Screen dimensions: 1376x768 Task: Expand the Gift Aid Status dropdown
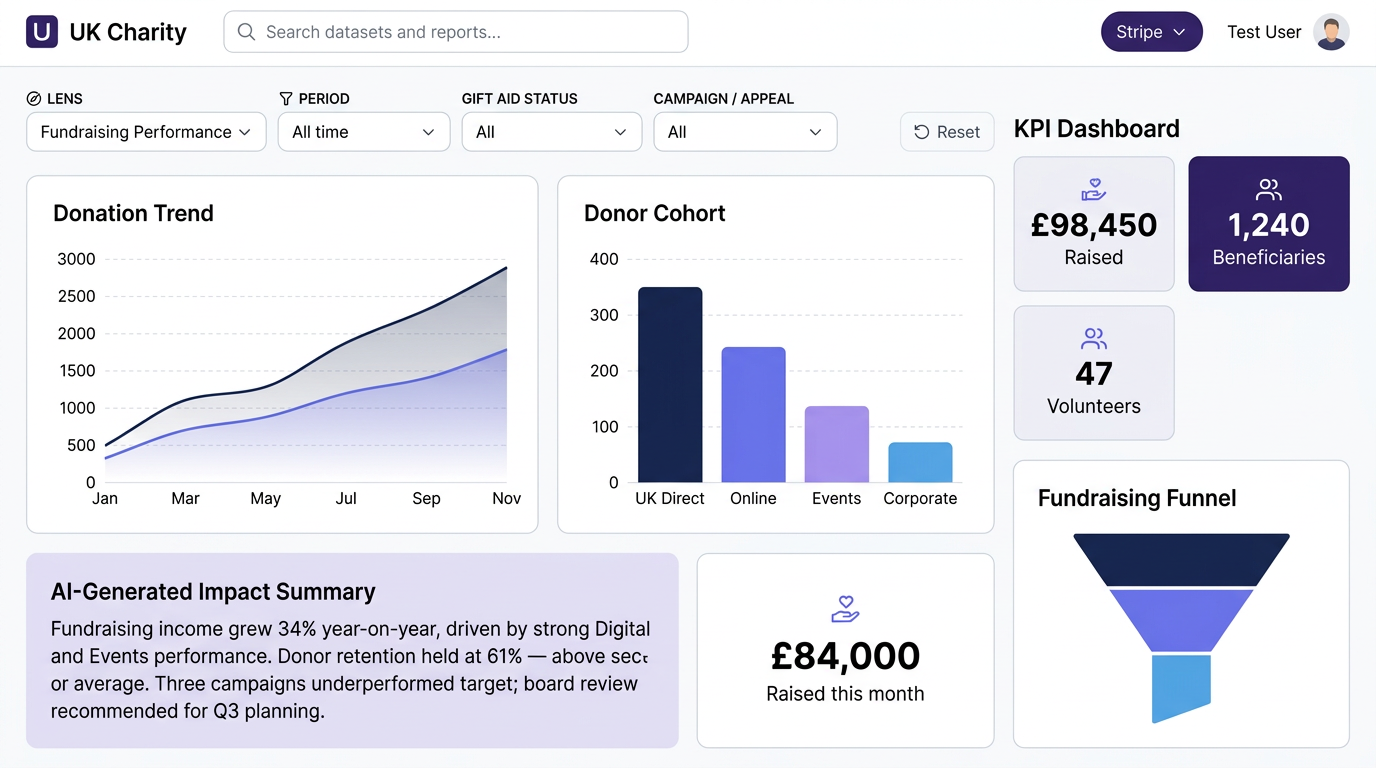(x=552, y=132)
